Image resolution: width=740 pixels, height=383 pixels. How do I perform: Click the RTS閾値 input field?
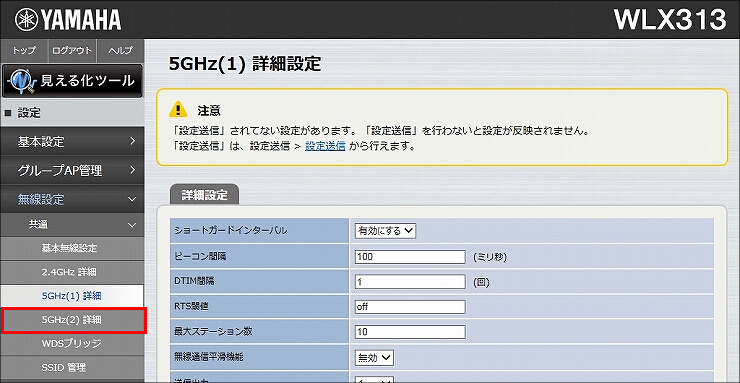(410, 307)
